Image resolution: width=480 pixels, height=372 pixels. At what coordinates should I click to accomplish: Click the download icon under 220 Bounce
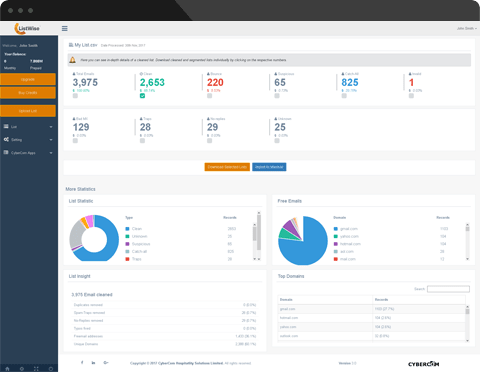point(208,91)
